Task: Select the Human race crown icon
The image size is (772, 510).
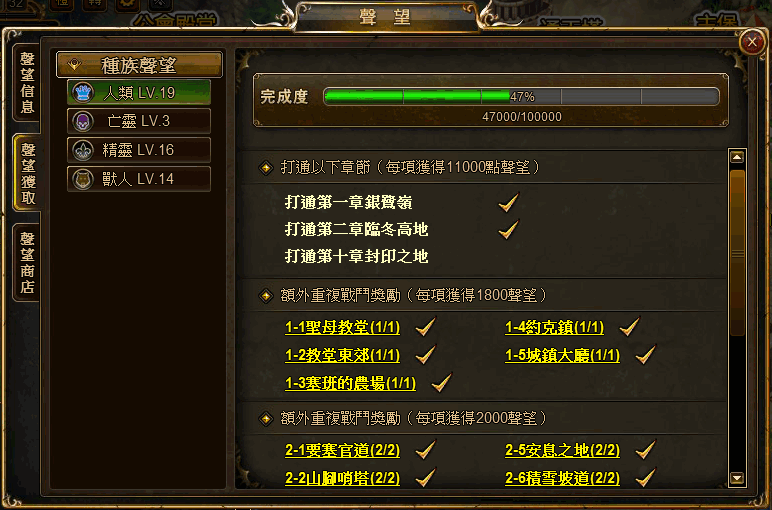Action: [83, 92]
